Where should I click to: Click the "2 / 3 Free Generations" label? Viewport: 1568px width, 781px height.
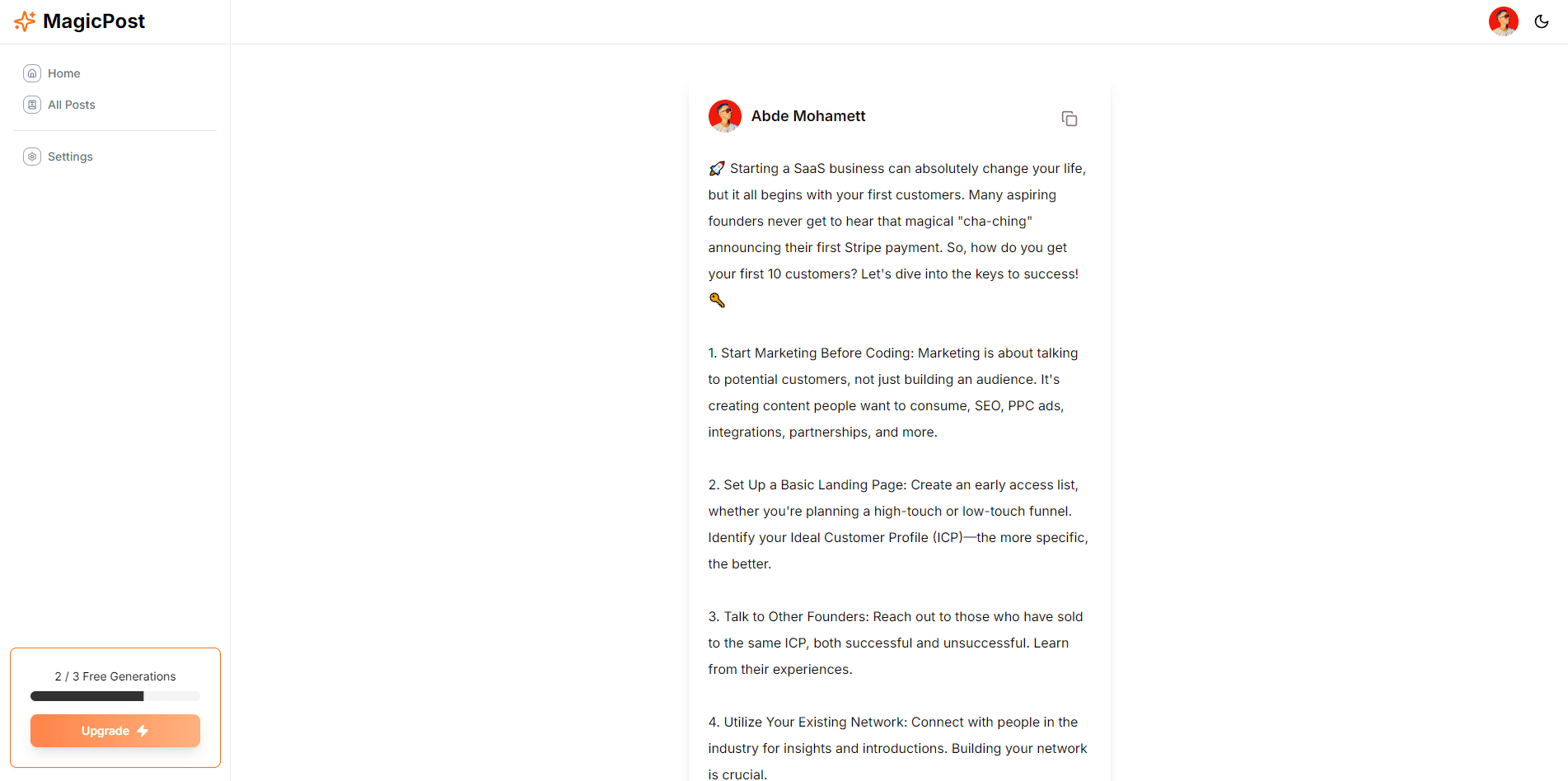pos(115,676)
